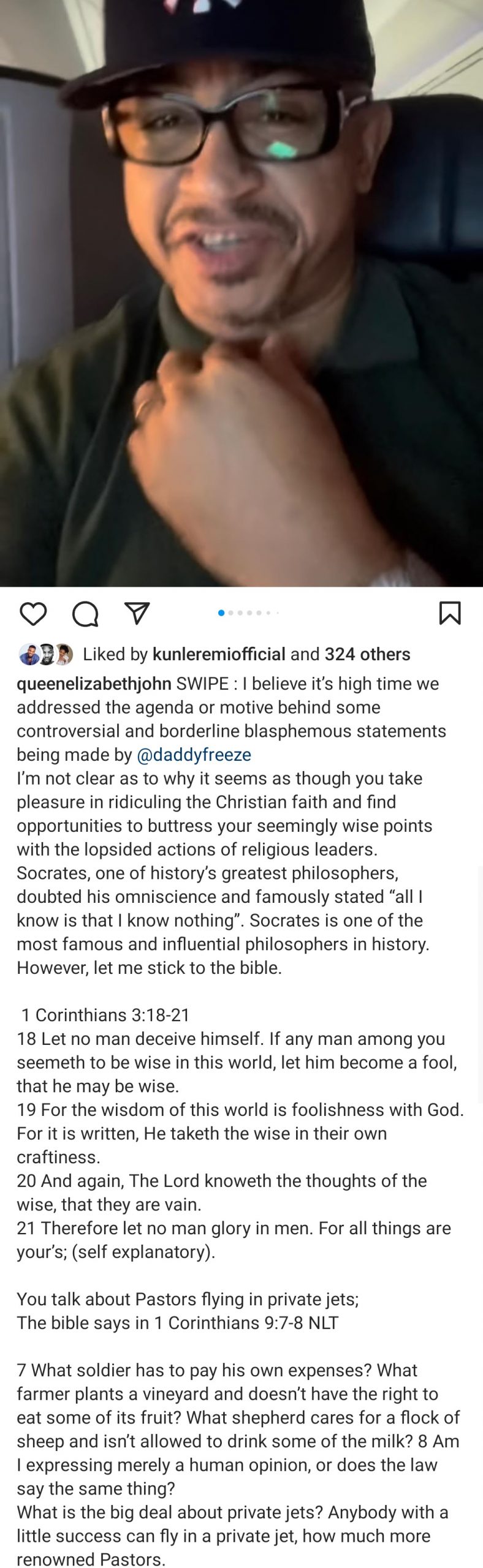The image size is (483, 1568).
Task: Save the post with the bookmark icon
Action: click(450, 613)
